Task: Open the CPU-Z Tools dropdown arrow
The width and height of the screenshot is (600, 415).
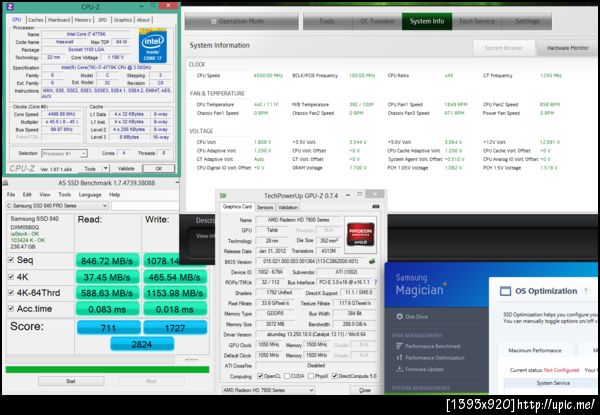Action: tap(106, 168)
